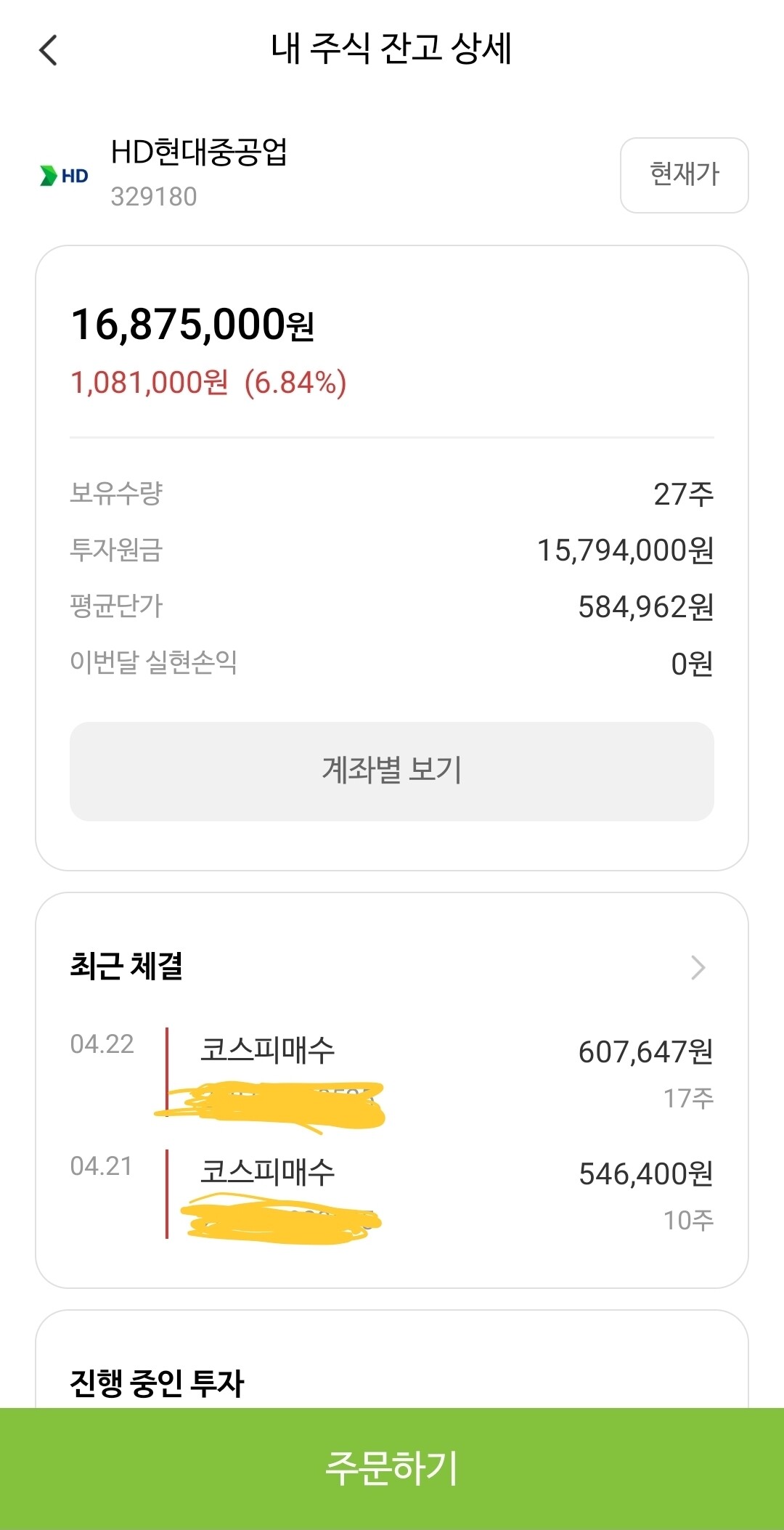Tap the 진행 중인 투자 section header

tap(157, 1383)
